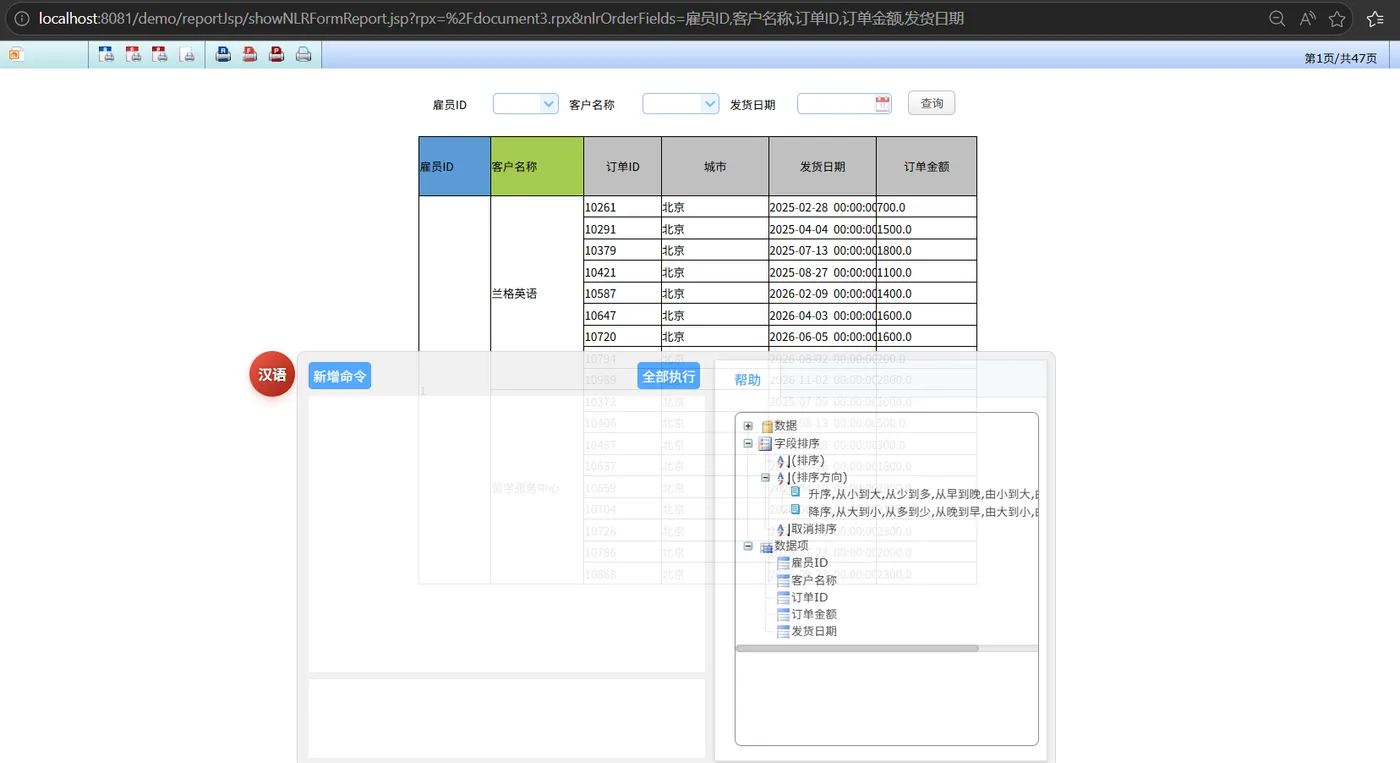Select 客户名称 in the data items tree
Viewport: 1400px width, 763px height.
pyautogui.click(x=814, y=580)
